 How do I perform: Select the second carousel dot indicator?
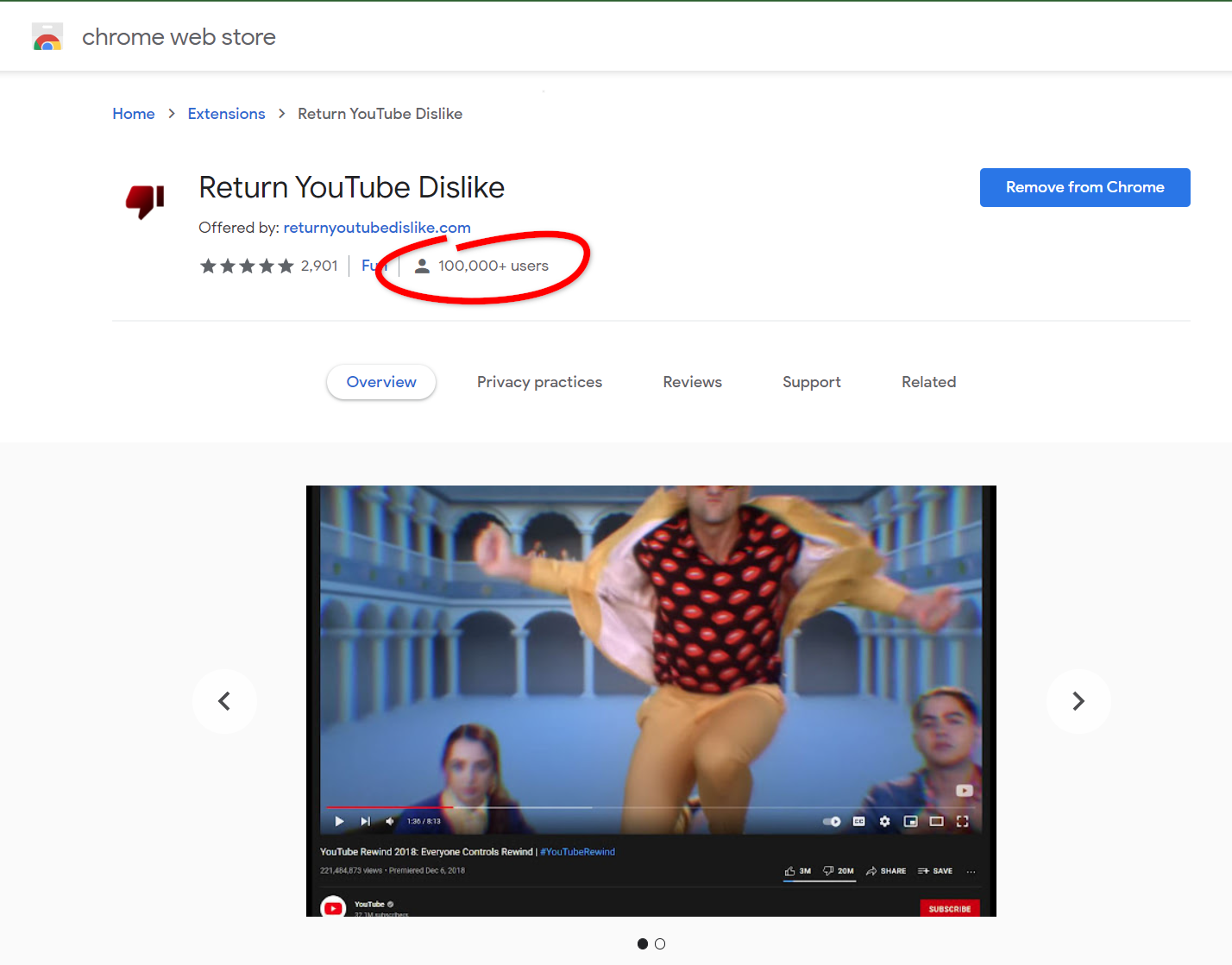660,944
